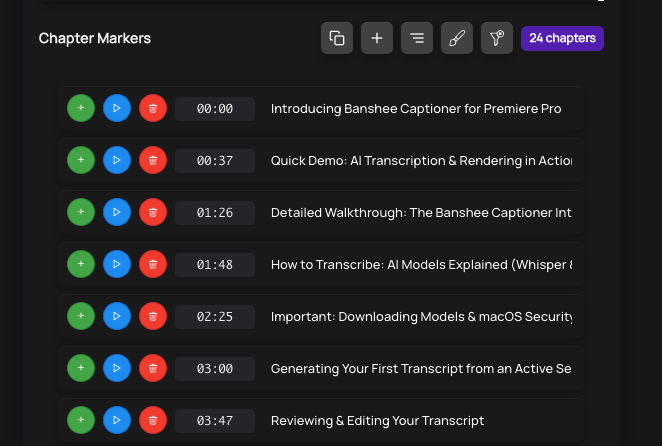Screen dimensions: 662x446
Task: Insert chapter after 03:00 Generating Transcript row
Action: (x=81, y=368)
